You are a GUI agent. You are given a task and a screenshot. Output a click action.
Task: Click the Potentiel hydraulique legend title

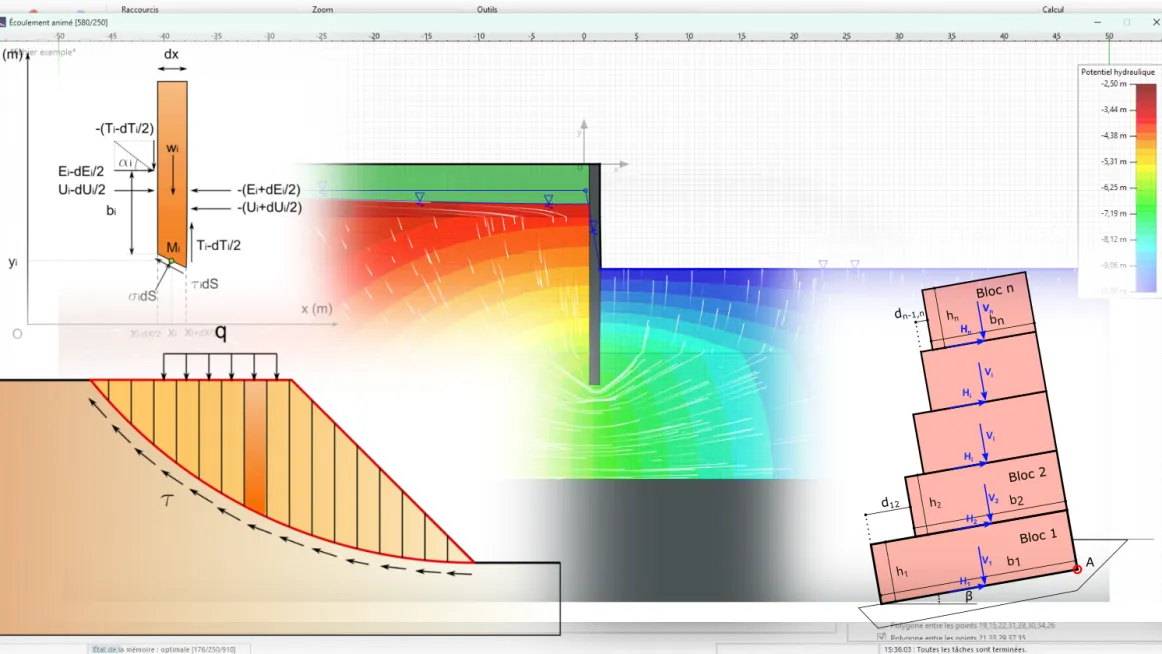pos(1117,72)
